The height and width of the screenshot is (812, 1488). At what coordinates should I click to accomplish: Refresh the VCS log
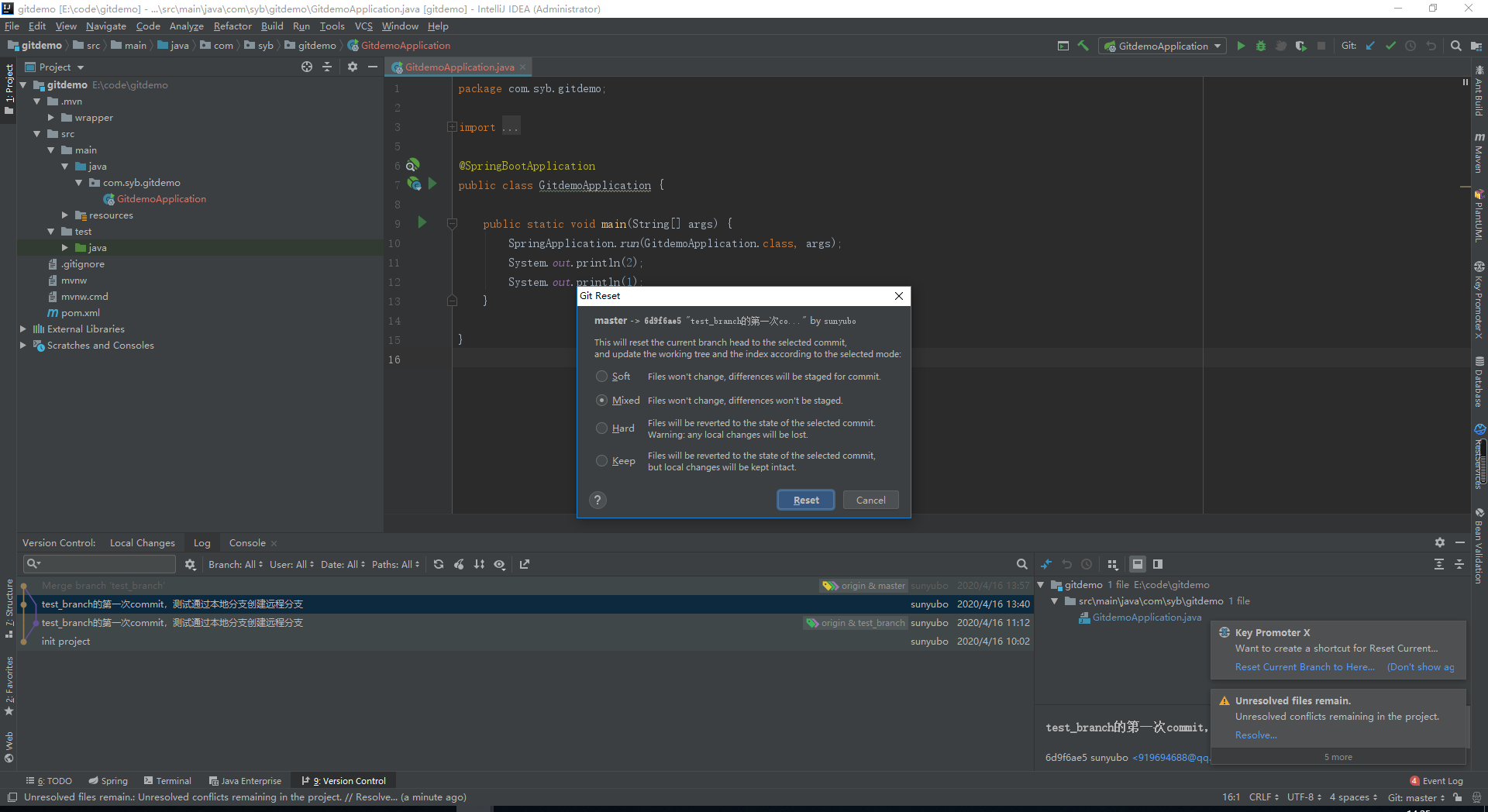tap(439, 565)
